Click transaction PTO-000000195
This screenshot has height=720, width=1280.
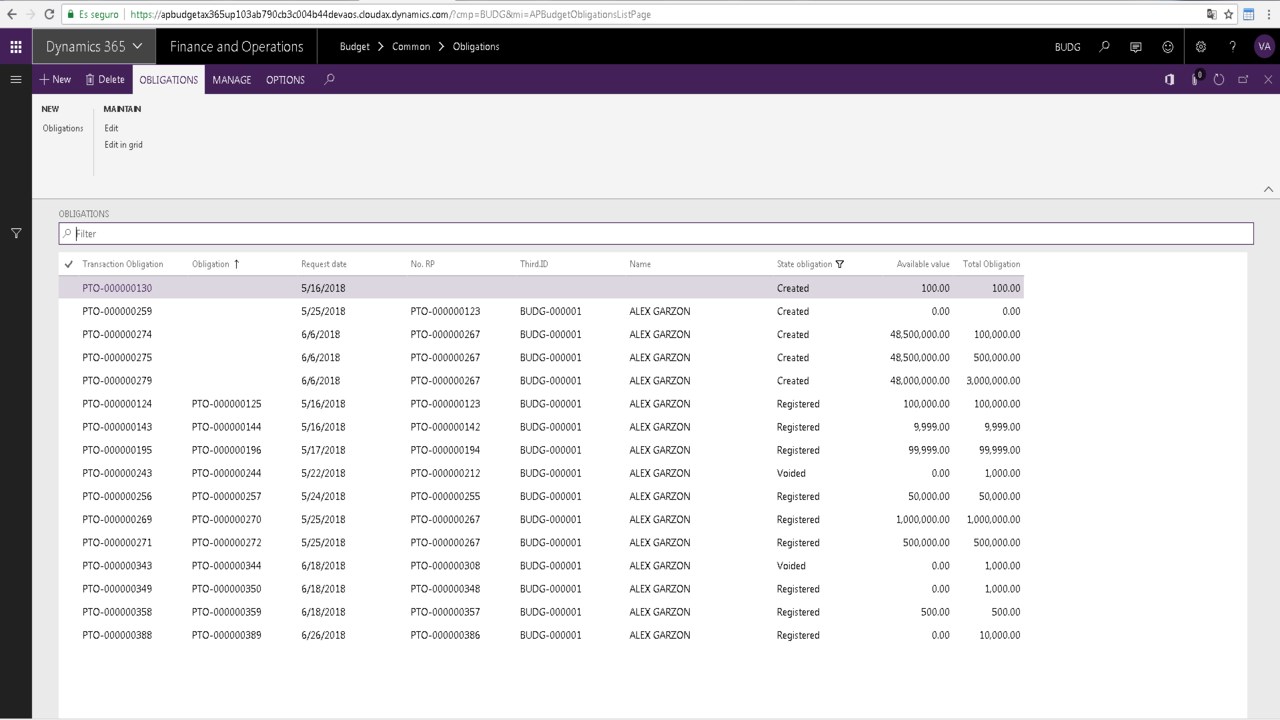point(117,450)
